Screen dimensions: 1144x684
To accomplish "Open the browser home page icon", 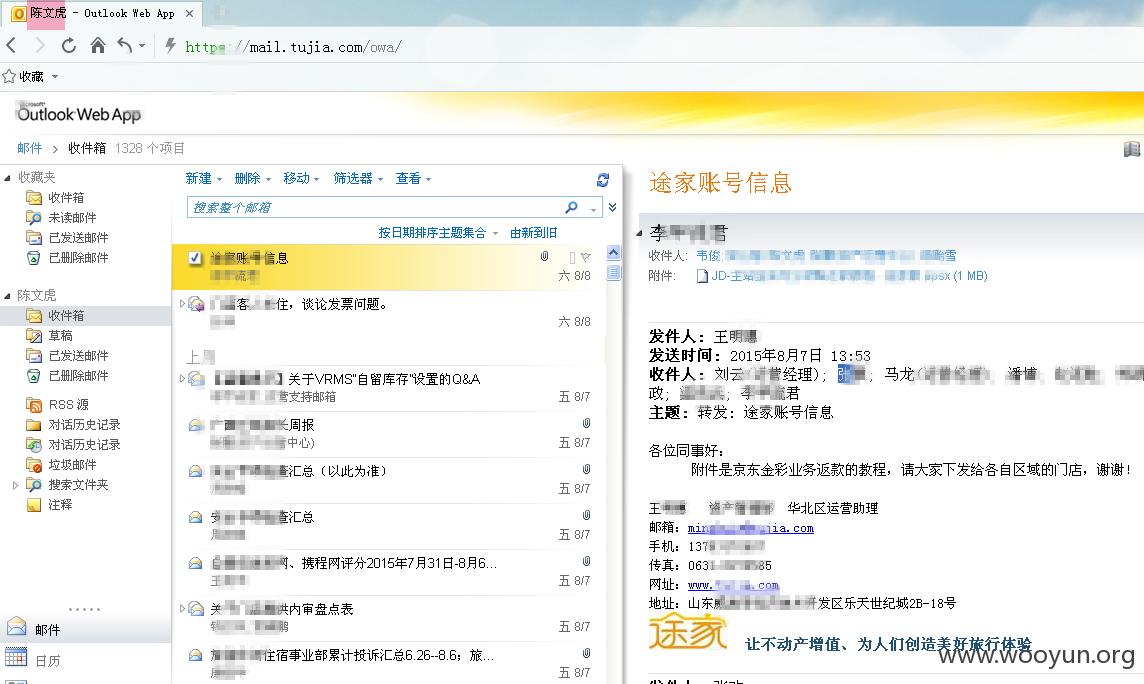I will click(97, 46).
